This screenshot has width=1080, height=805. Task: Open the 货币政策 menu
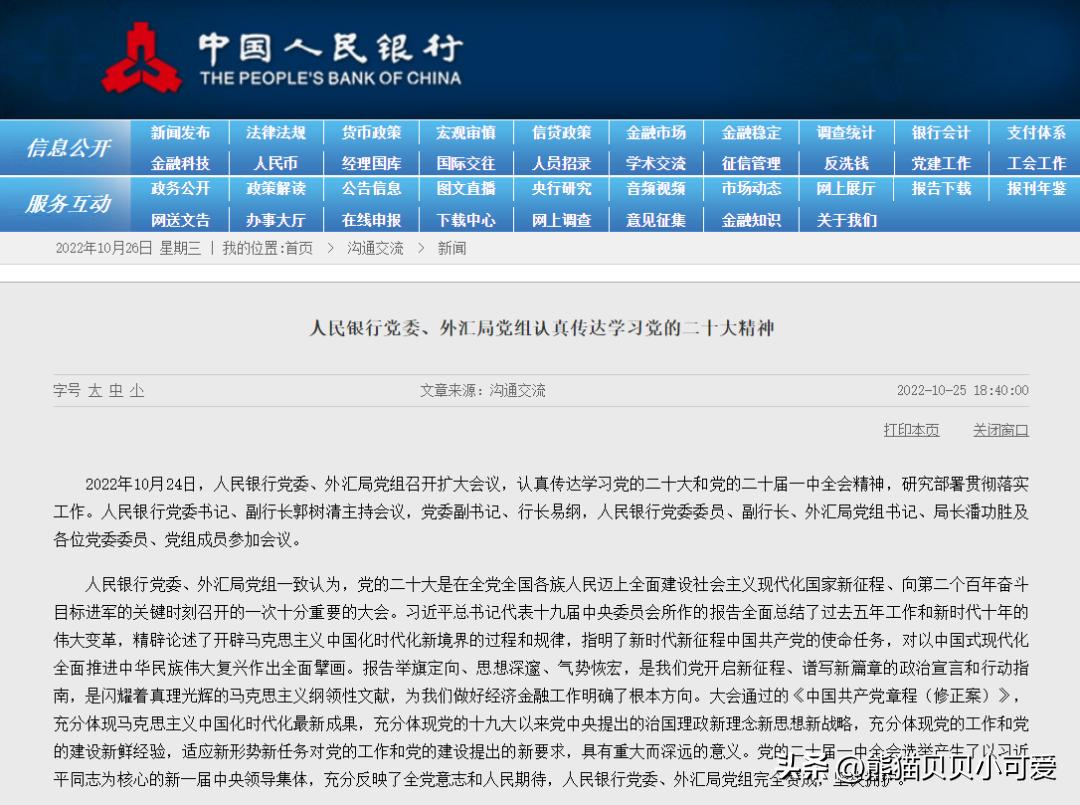[371, 131]
